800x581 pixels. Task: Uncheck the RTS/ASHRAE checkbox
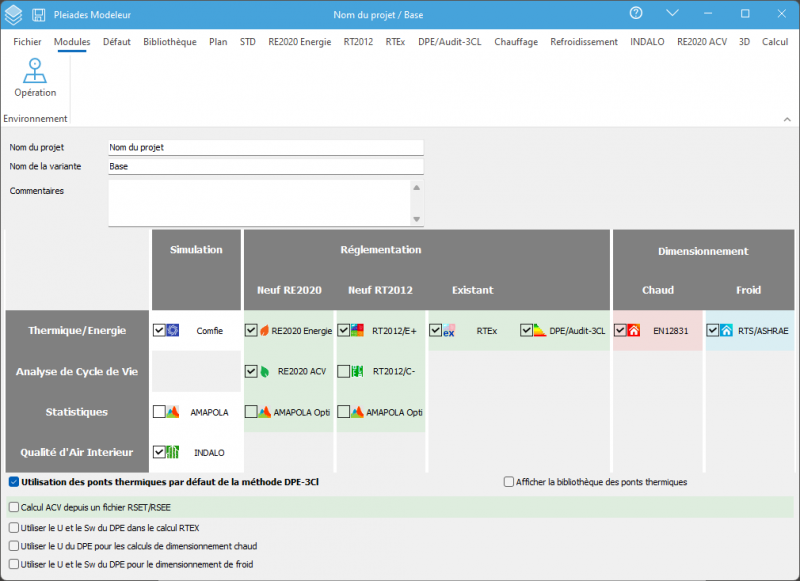coord(713,331)
